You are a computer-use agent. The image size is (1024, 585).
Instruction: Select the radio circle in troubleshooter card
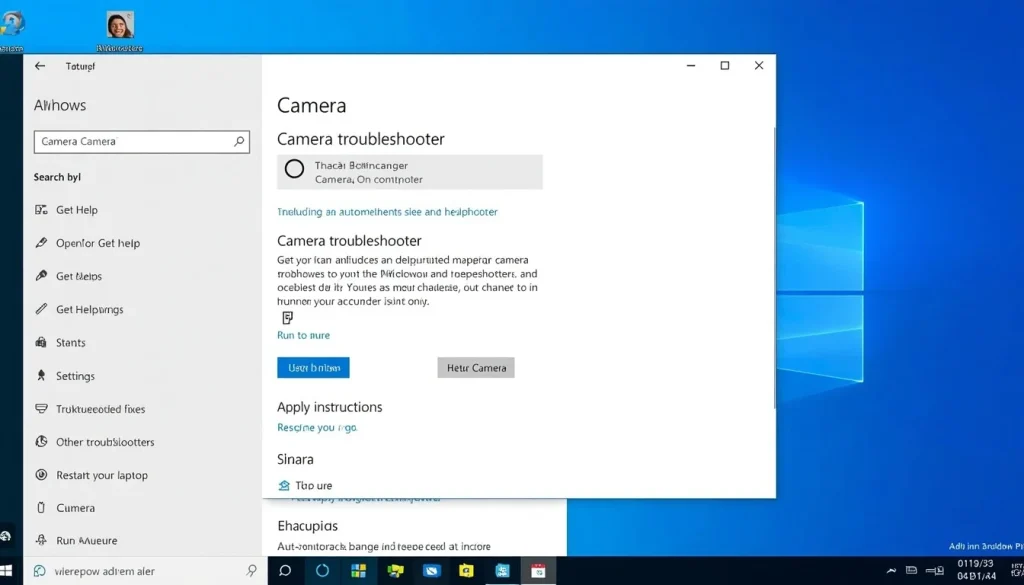(x=294, y=169)
